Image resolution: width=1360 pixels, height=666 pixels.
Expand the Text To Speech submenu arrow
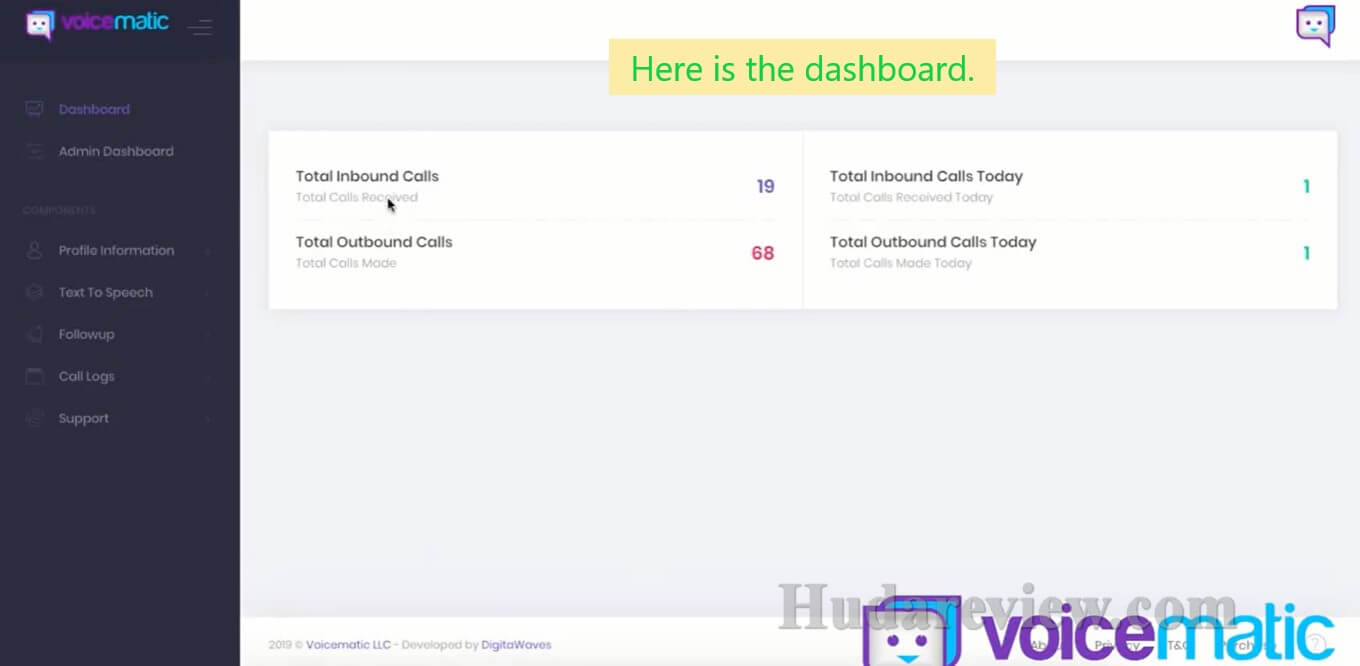pos(207,293)
